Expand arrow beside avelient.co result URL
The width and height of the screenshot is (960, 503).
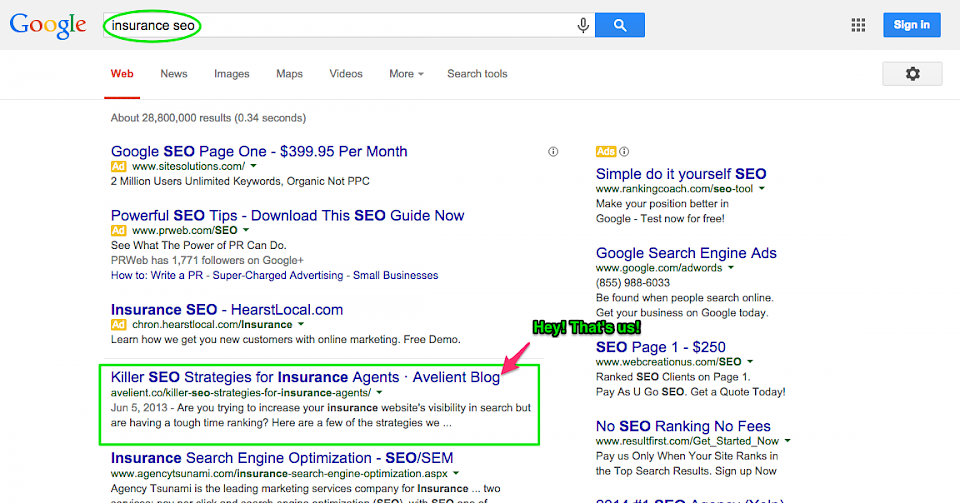[379, 392]
